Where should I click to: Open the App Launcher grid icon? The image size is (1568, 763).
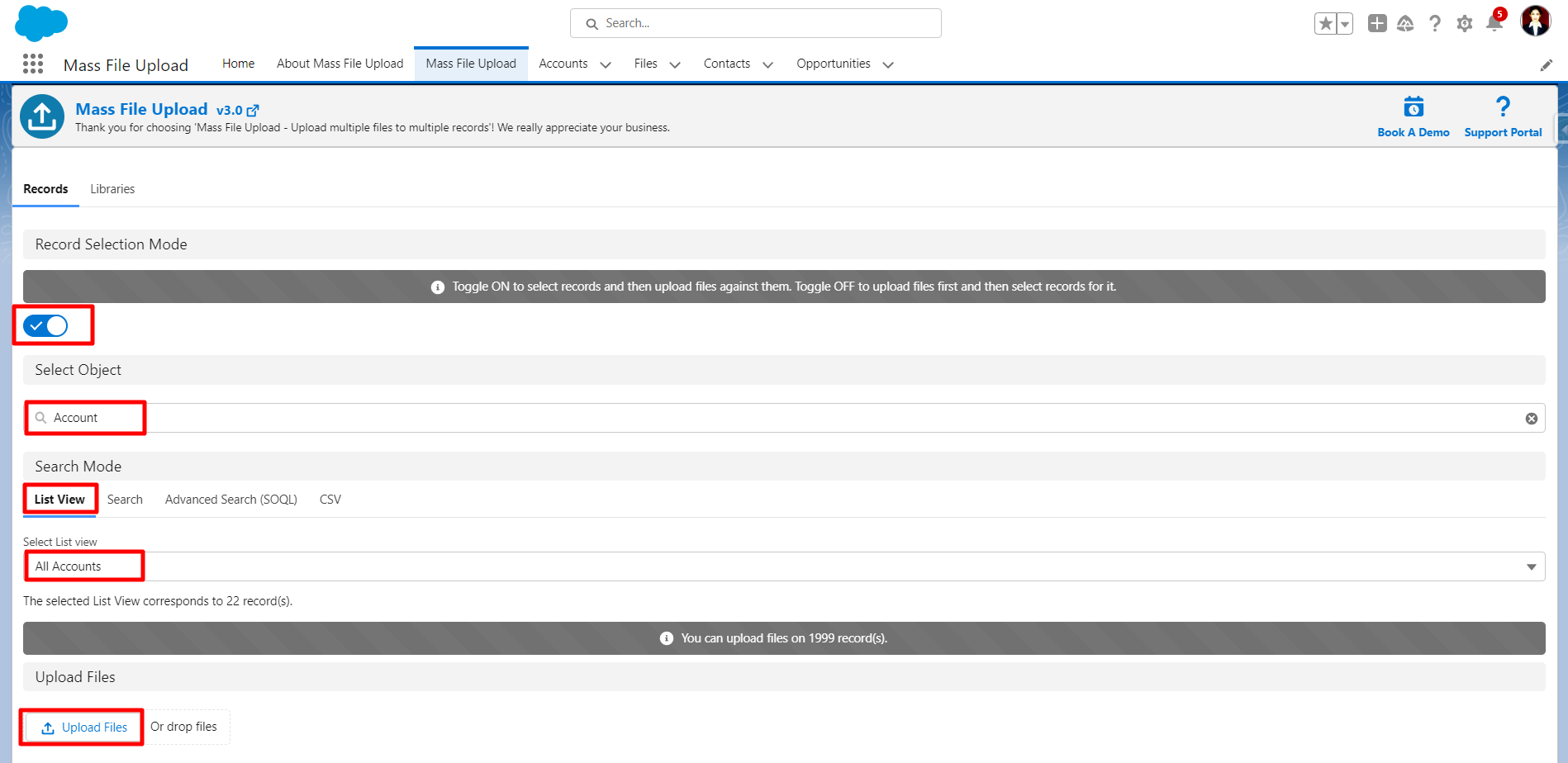pyautogui.click(x=33, y=64)
